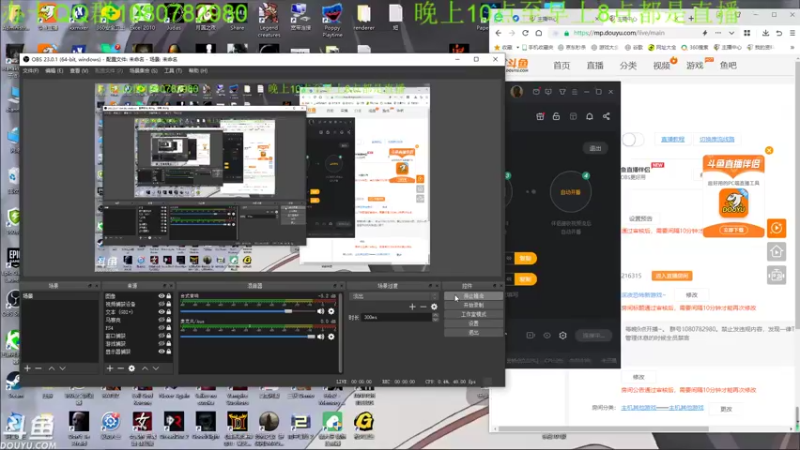800x450 pixels.
Task: Open the 编辑(E) menu in OBS
Action: tap(54, 70)
